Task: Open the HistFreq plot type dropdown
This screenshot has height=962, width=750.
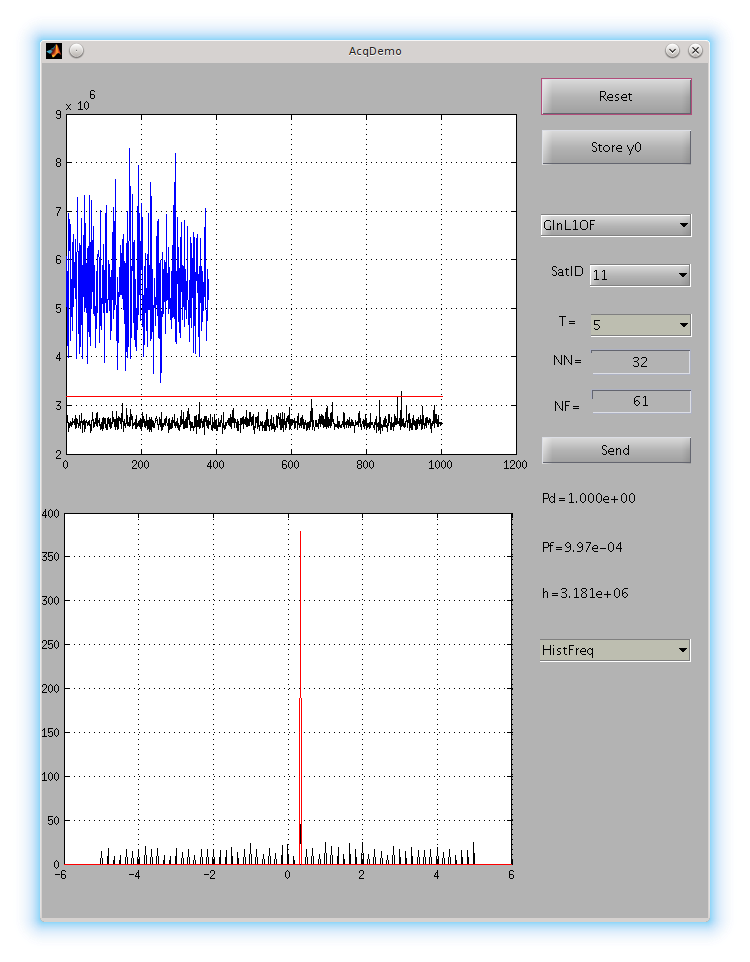Action: click(x=615, y=651)
